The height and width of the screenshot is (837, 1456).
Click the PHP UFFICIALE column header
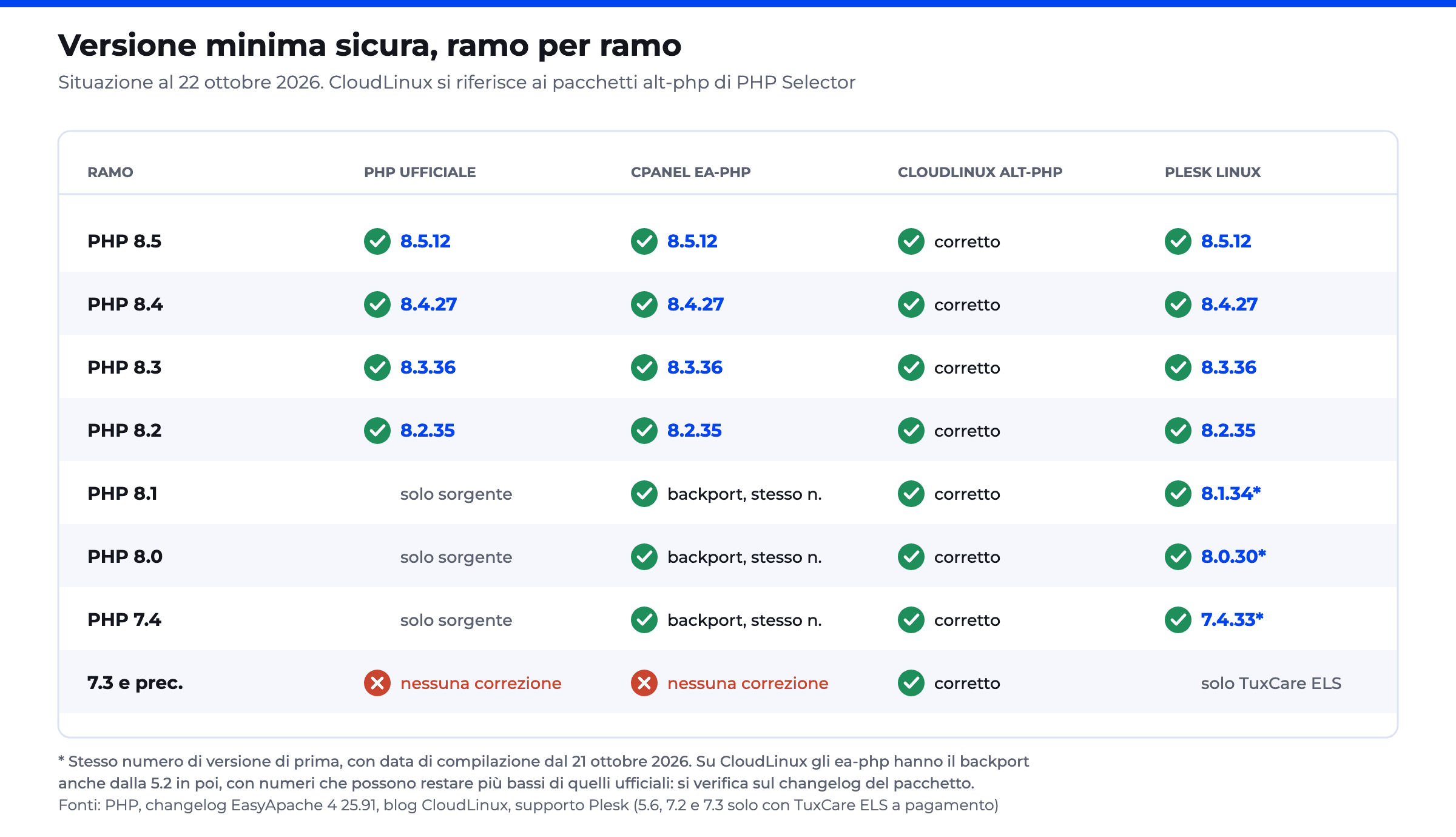420,172
